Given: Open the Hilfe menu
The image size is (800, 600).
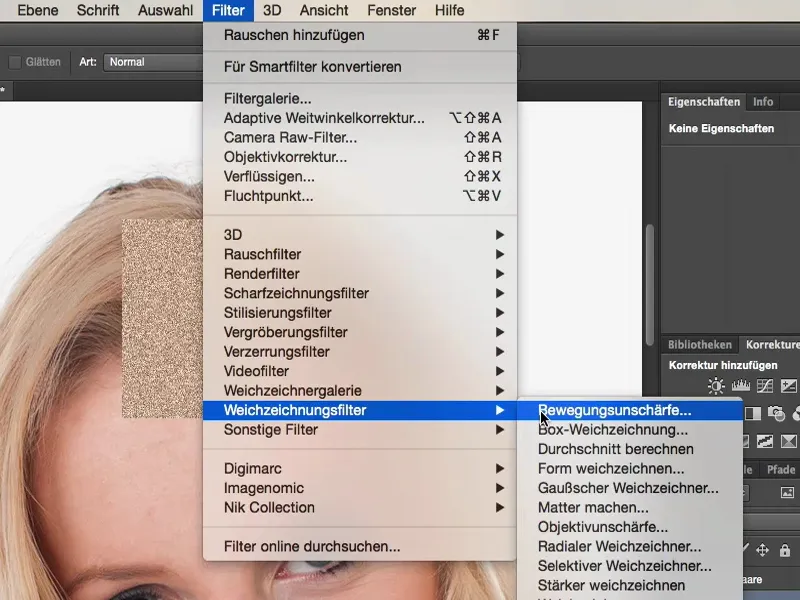Looking at the screenshot, I should [x=449, y=10].
